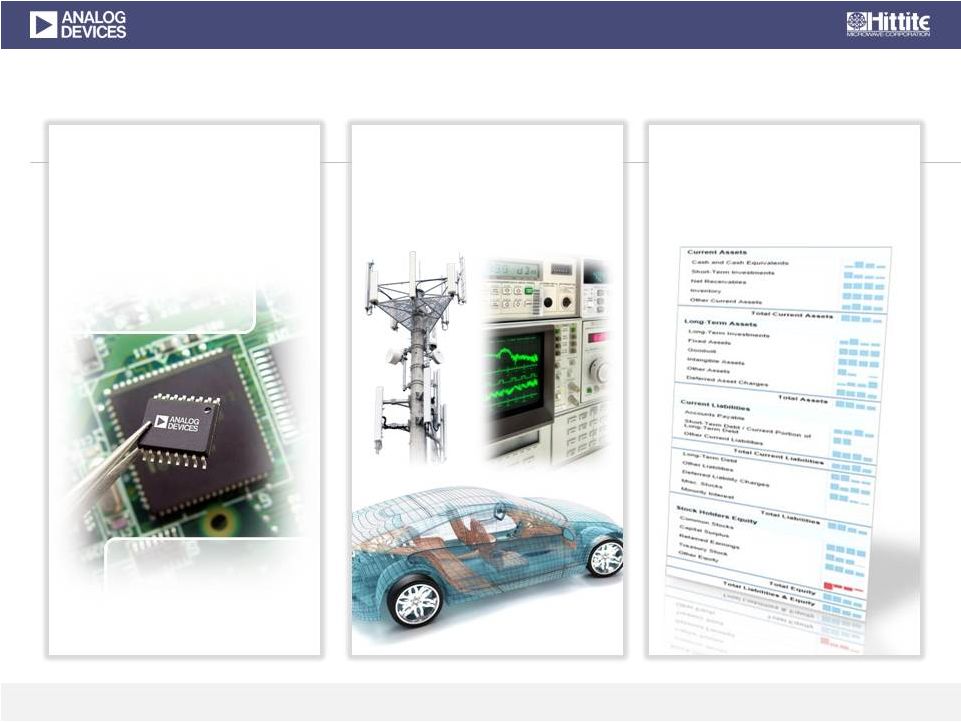961x722 pixels.
Task: Click the 'Current Liabilities' heading
Action: (x=715, y=405)
